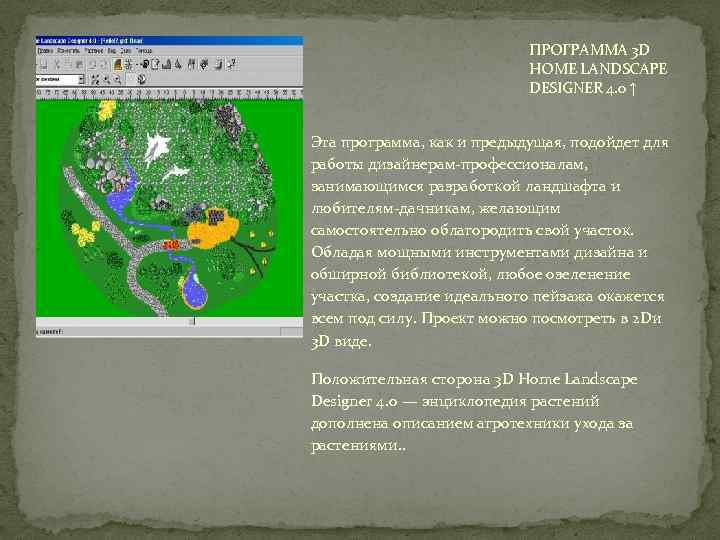Click the disabled save icon in toolbar
The image size is (720, 540).
[x=43, y=65]
